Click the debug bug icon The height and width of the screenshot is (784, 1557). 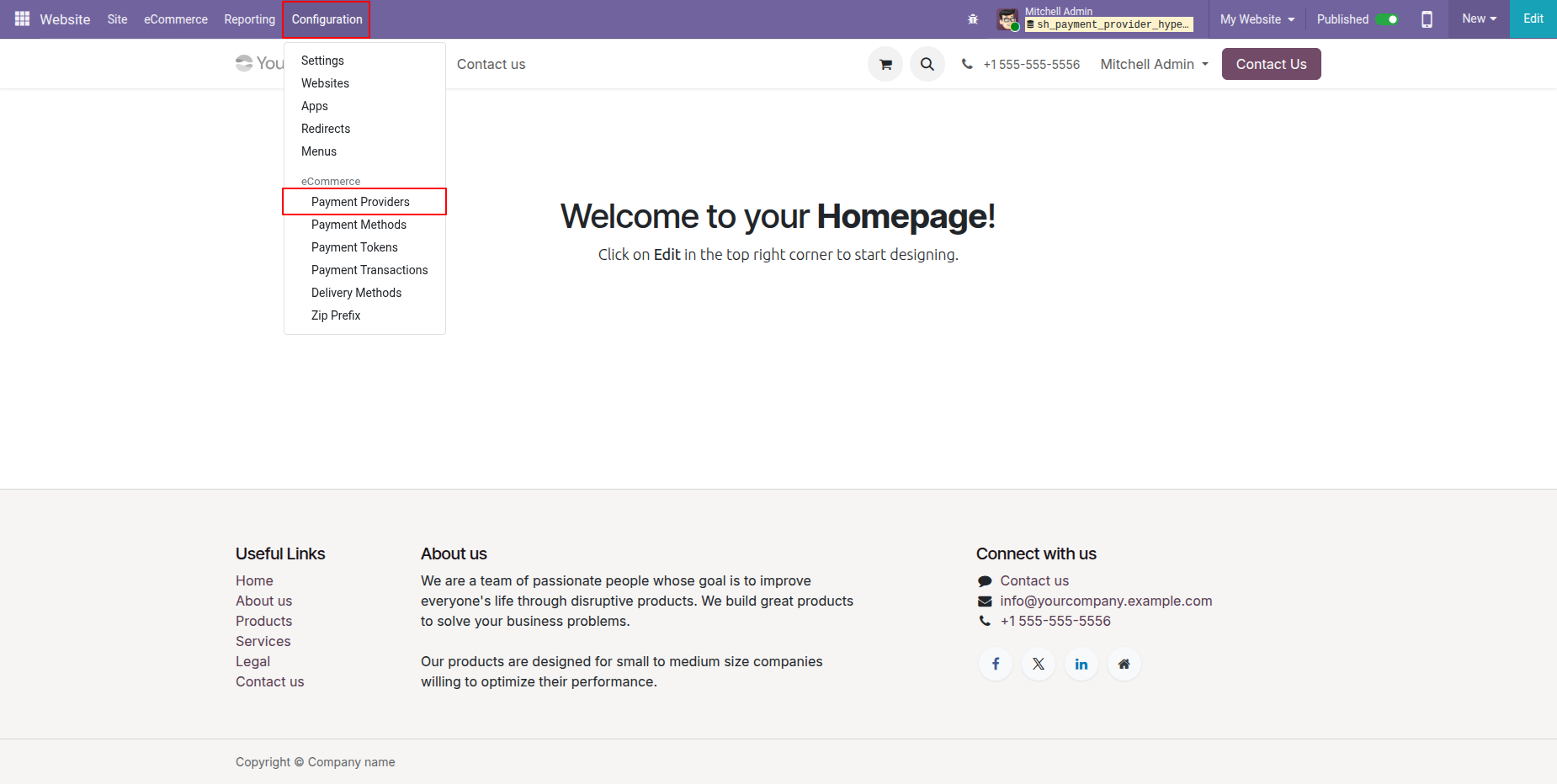973,19
